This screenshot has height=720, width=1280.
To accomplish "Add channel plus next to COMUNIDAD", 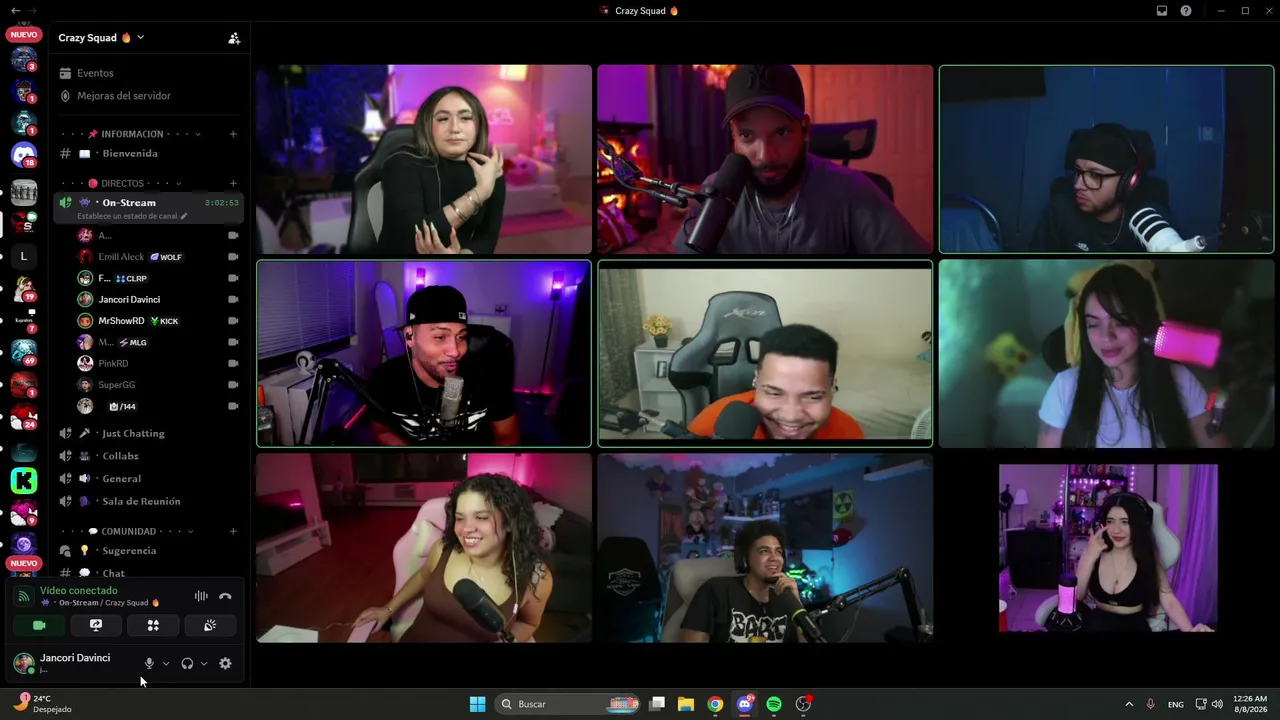I will click(x=233, y=531).
